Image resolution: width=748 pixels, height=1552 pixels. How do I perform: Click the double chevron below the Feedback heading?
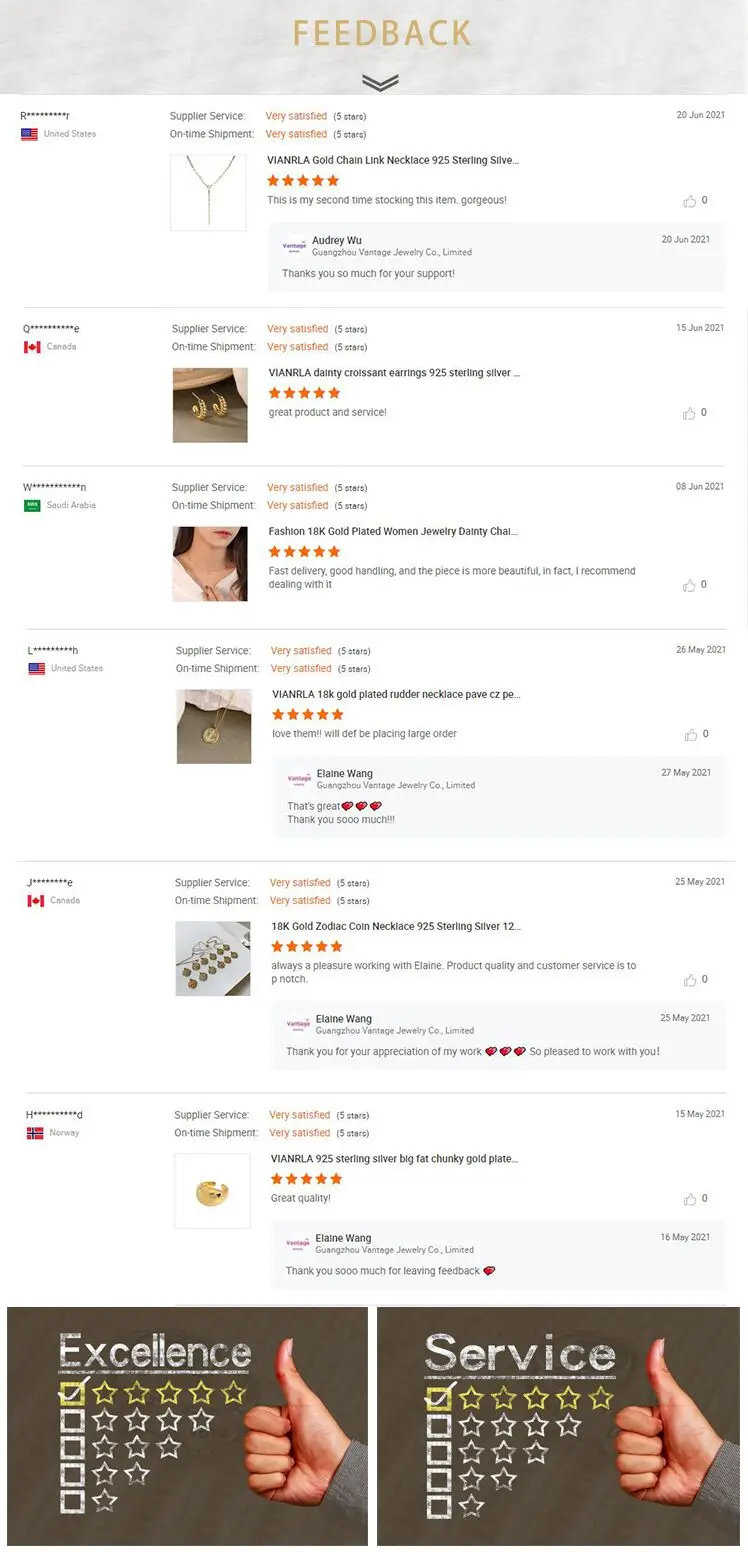pyautogui.click(x=379, y=82)
